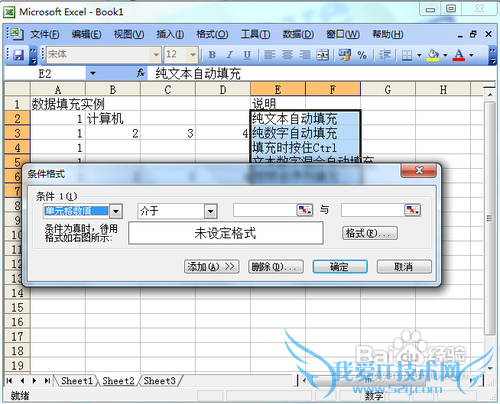Open 帮助(H) menu

coord(387,34)
